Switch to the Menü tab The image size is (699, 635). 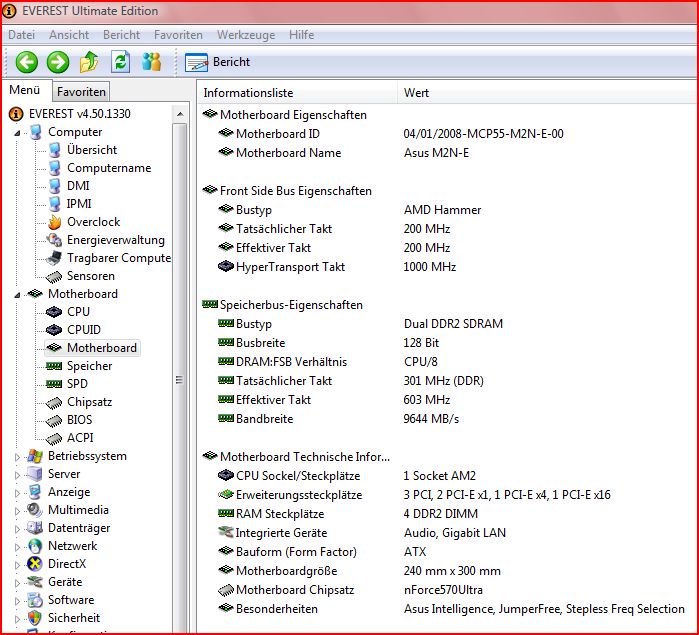point(25,90)
